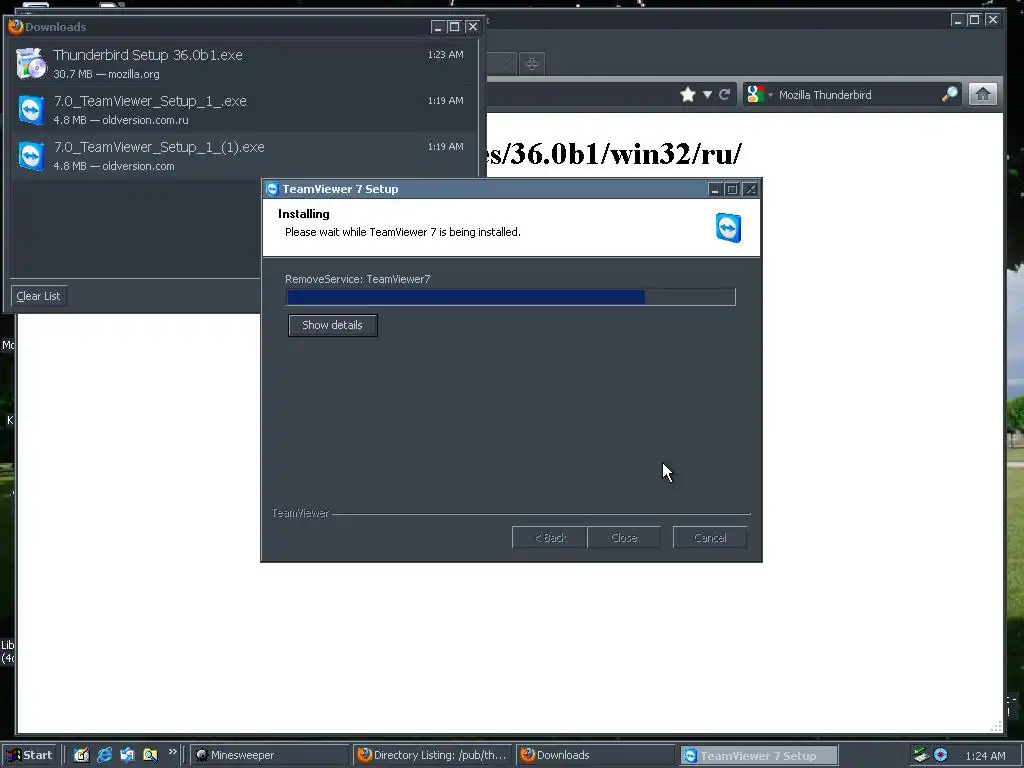
Task: Click the network tray icon
Action: pyautogui.click(x=920, y=755)
